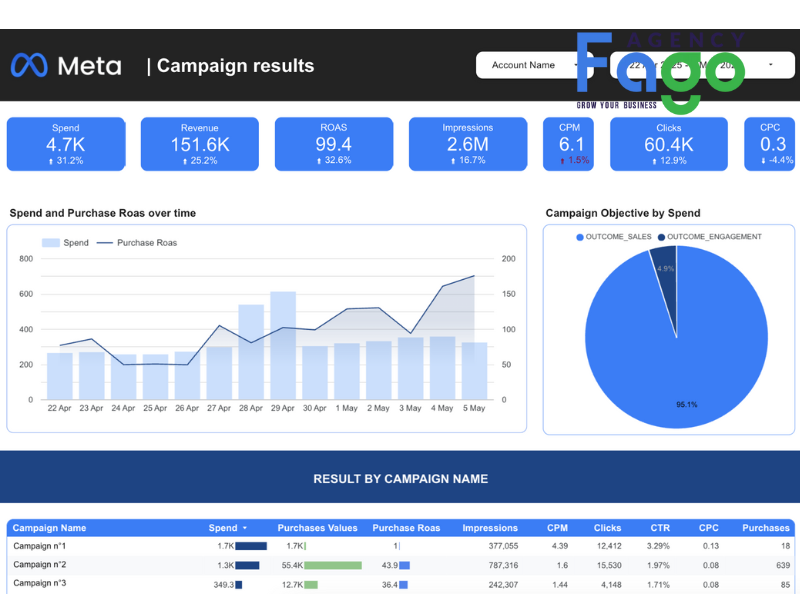
Task: Click the Campaign results header title
Action: tap(235, 66)
